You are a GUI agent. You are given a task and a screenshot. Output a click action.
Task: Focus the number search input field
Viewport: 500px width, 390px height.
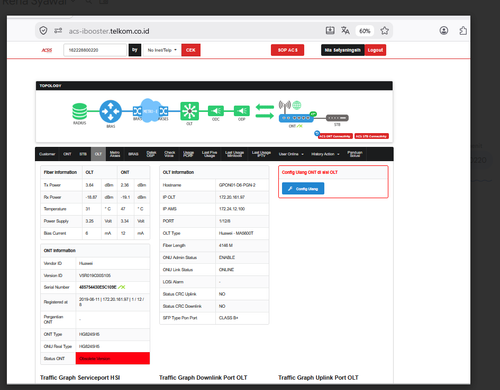[x=95, y=50]
